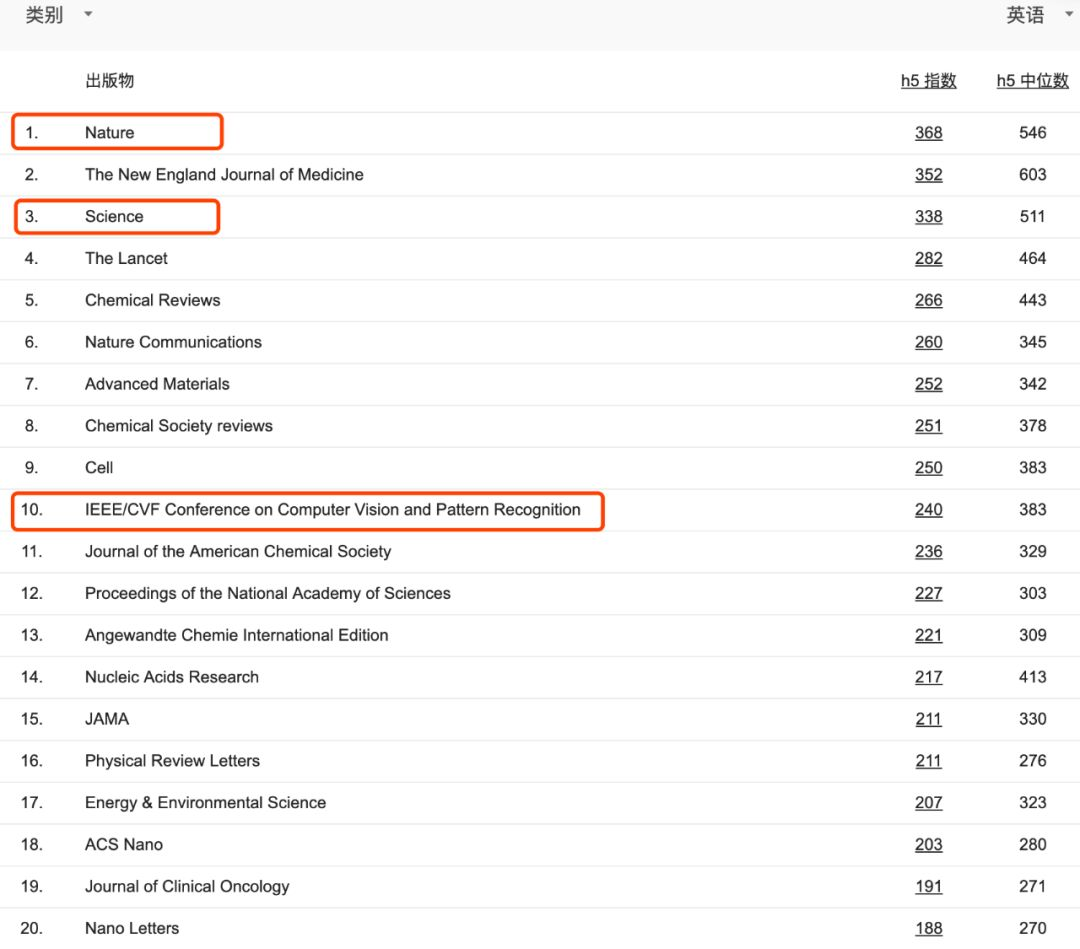Open Nano Letters' h5-index 188
This screenshot has height=949, width=1080.
click(928, 929)
